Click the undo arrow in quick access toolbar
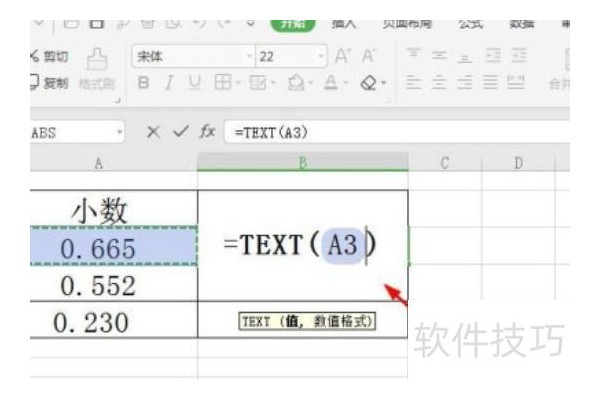600x400 pixels. point(199,24)
